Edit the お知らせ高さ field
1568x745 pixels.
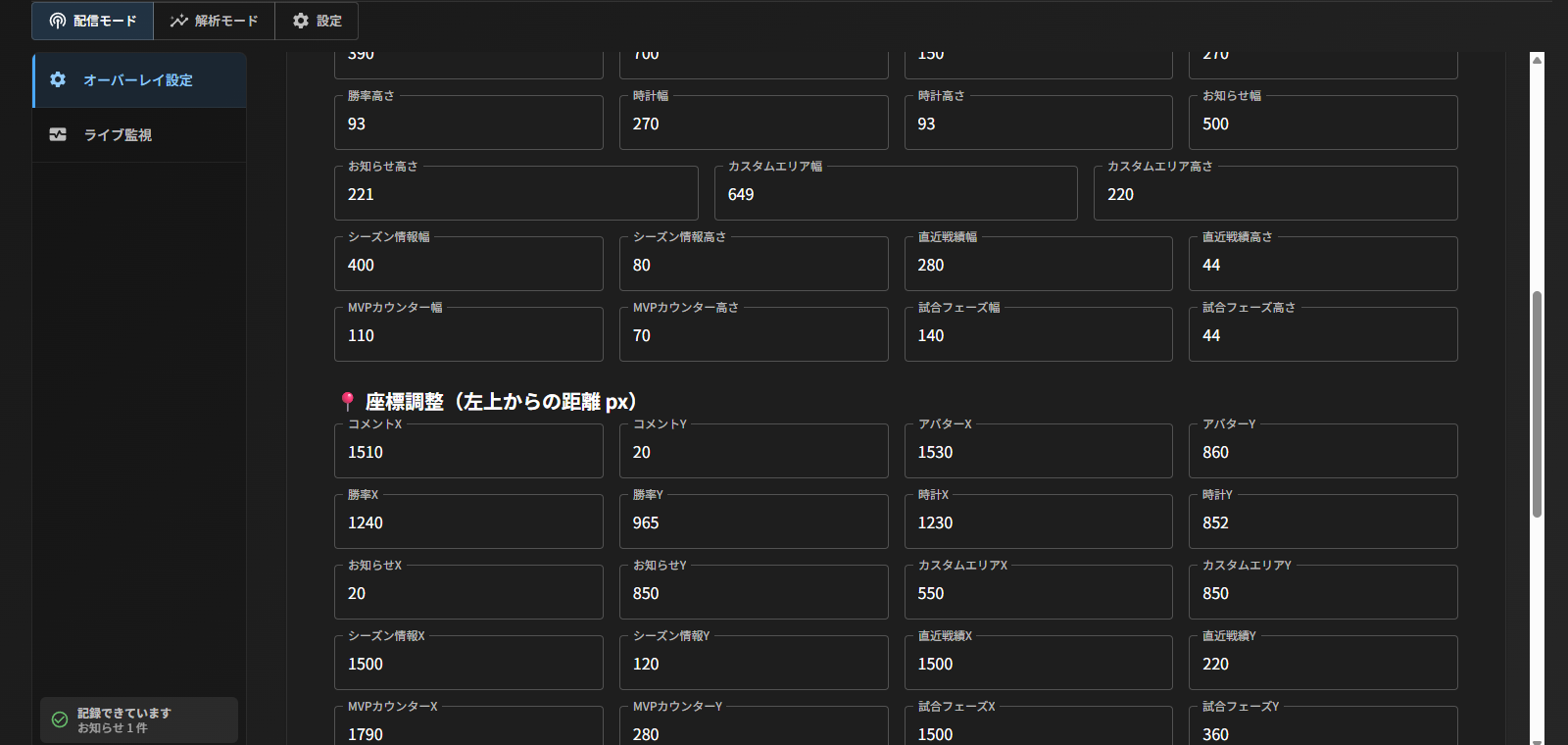tap(516, 193)
